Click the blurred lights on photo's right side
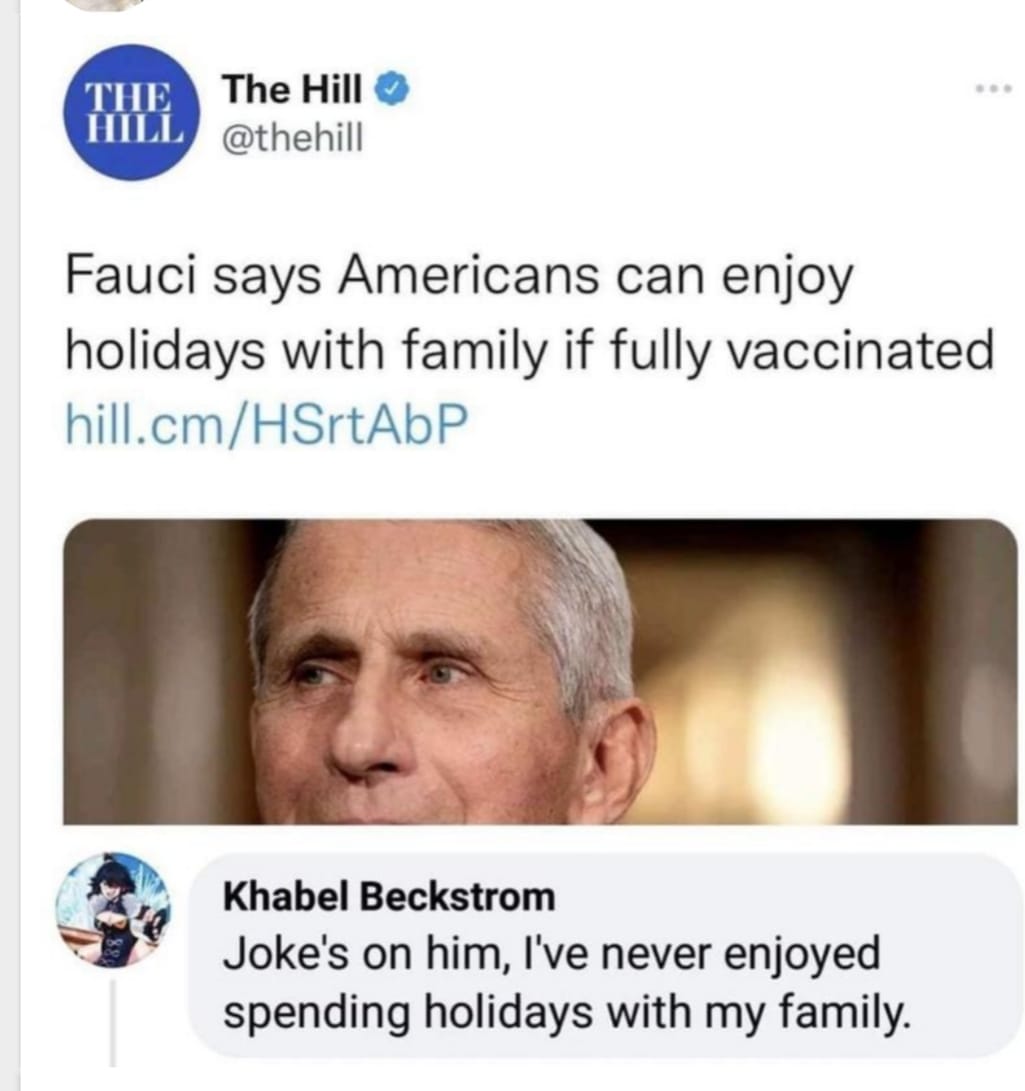The height and width of the screenshot is (1091, 1025). 790,720
